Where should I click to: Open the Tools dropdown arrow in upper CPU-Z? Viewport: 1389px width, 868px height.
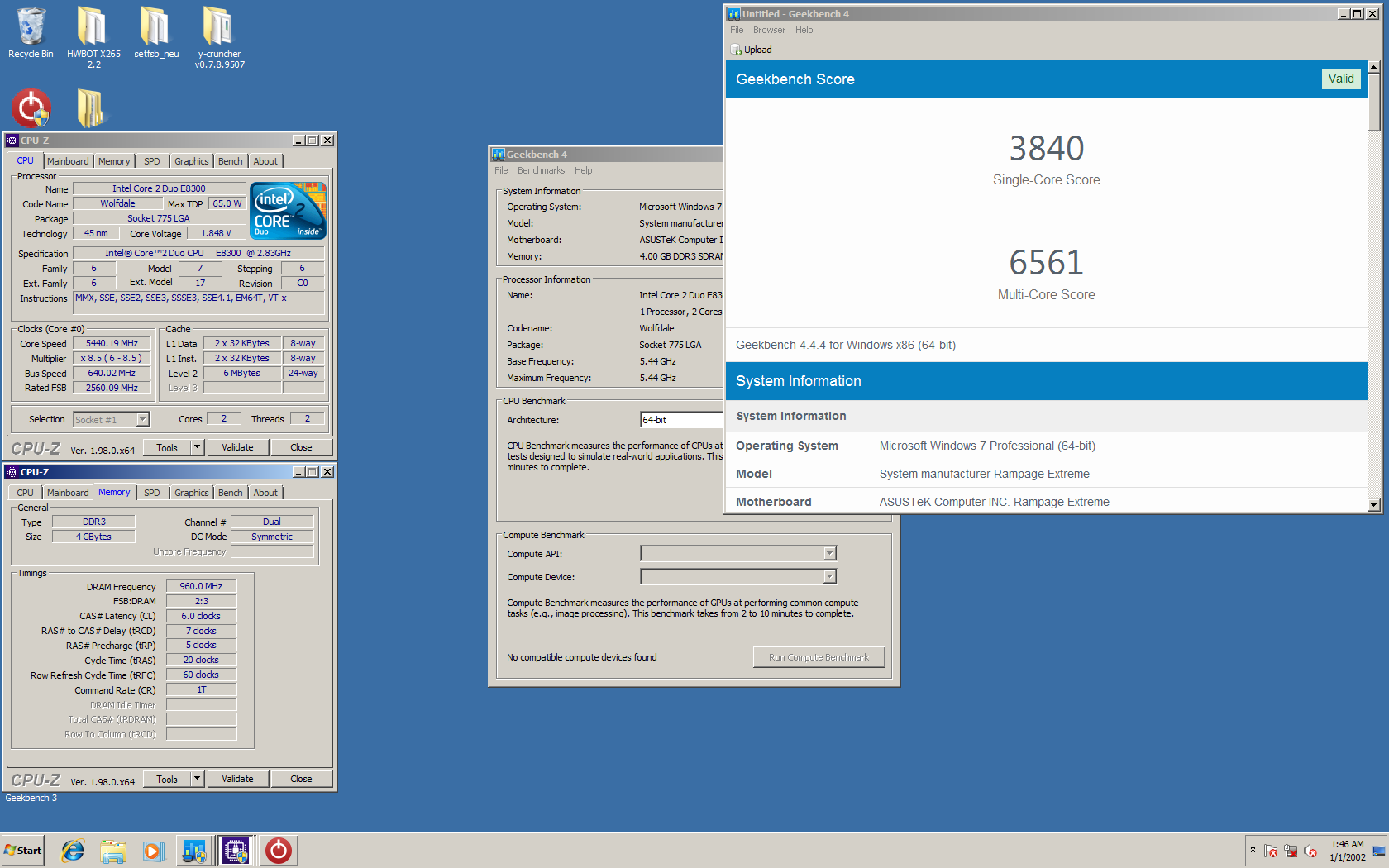point(197,447)
